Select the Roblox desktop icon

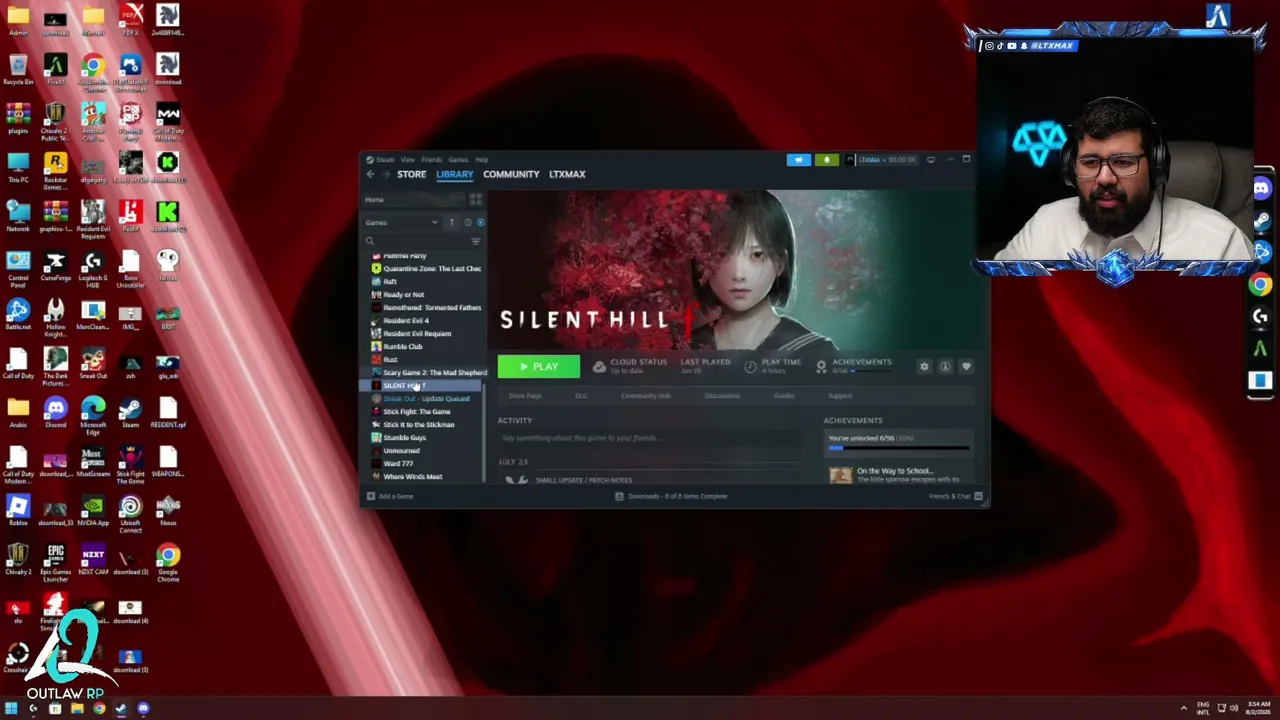pyautogui.click(x=18, y=511)
